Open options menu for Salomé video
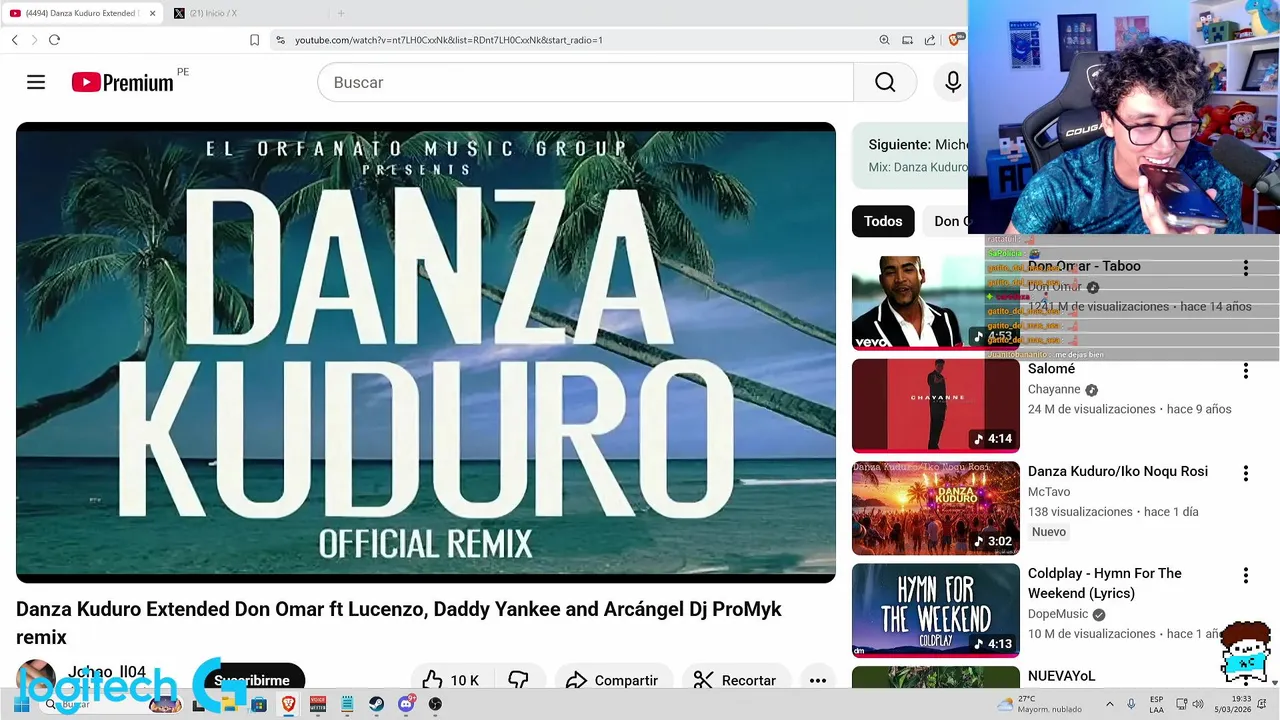Viewport: 1280px width, 720px height. tap(1245, 371)
